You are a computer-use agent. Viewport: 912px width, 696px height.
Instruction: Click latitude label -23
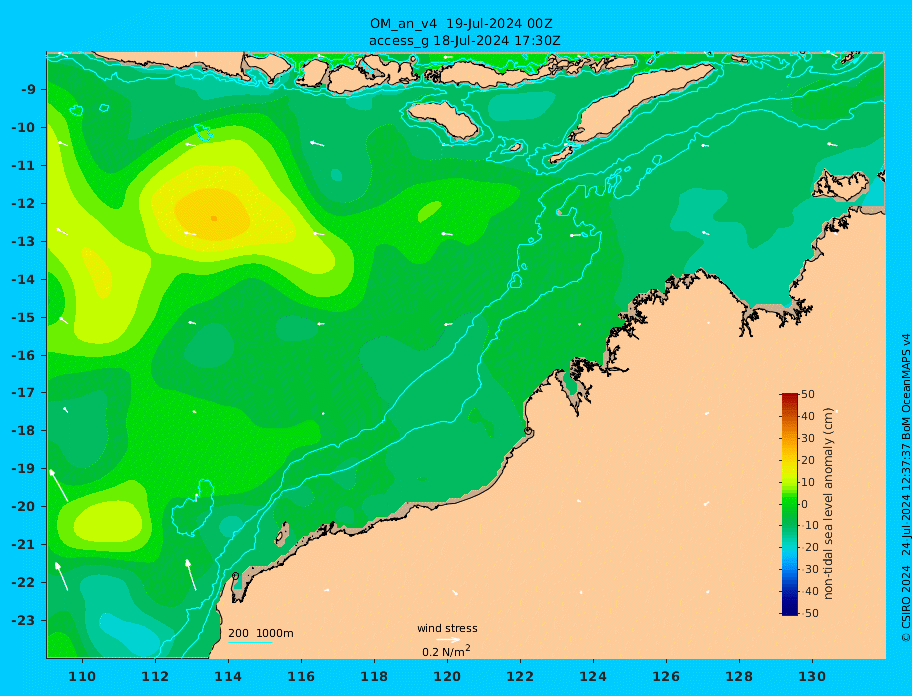tap(24, 620)
